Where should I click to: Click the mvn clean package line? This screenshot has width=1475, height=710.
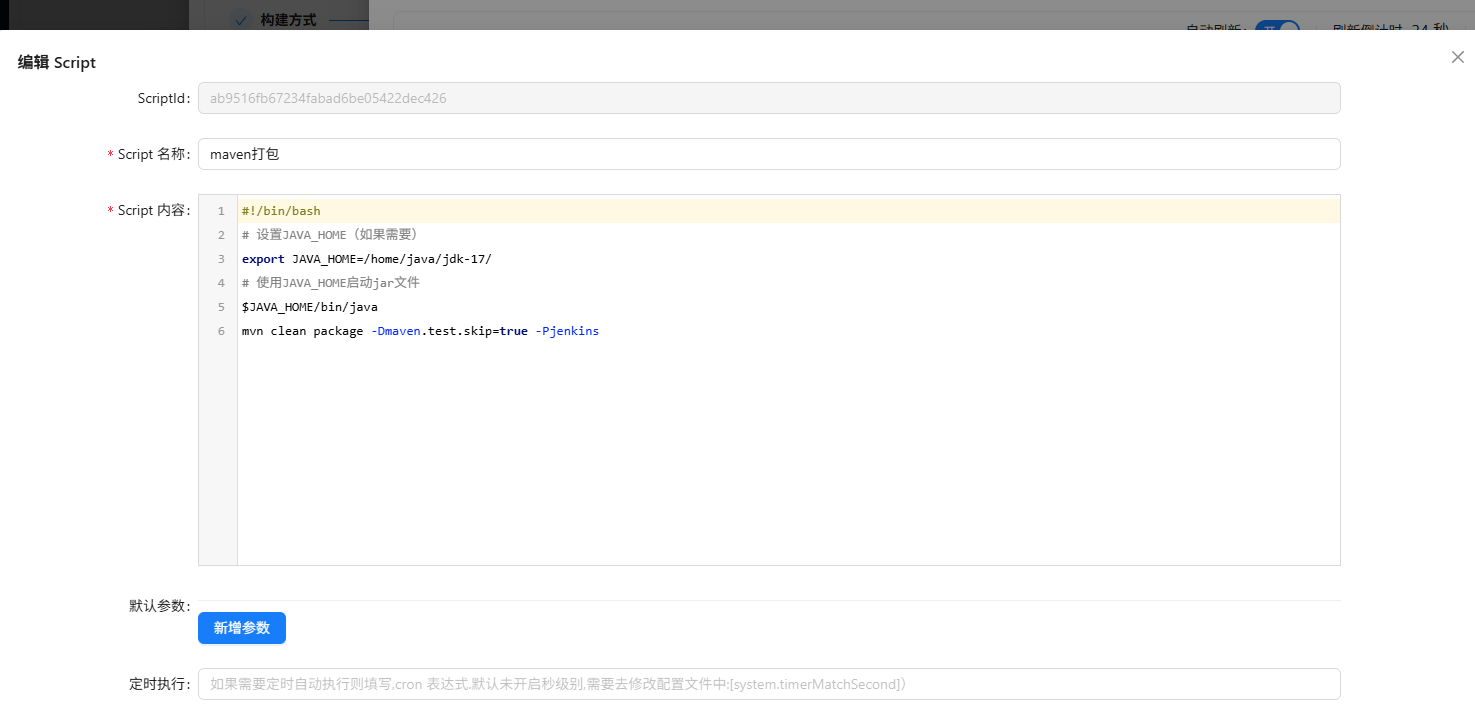789,331
